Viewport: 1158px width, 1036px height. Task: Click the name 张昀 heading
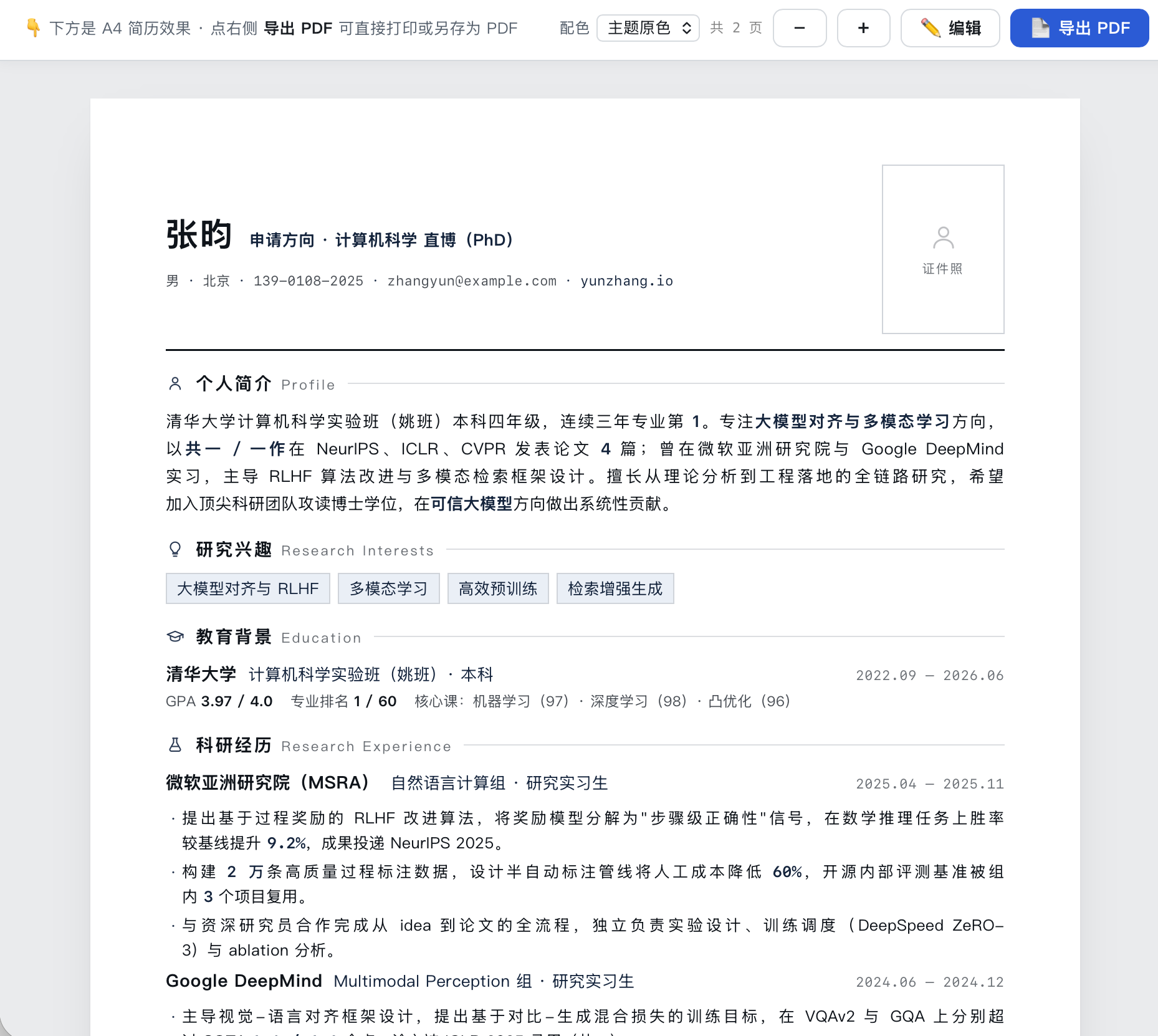[199, 235]
